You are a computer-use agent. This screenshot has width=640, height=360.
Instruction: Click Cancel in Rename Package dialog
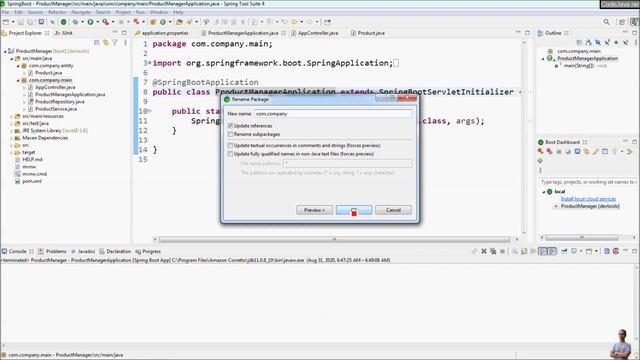[393, 210]
